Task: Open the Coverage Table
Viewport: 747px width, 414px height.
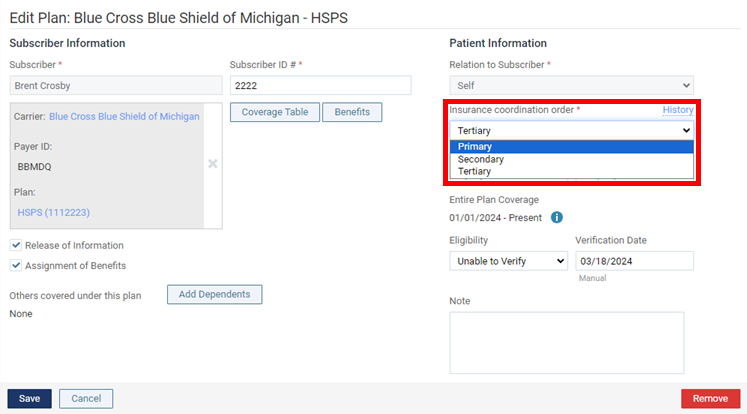Action: pyautogui.click(x=274, y=112)
